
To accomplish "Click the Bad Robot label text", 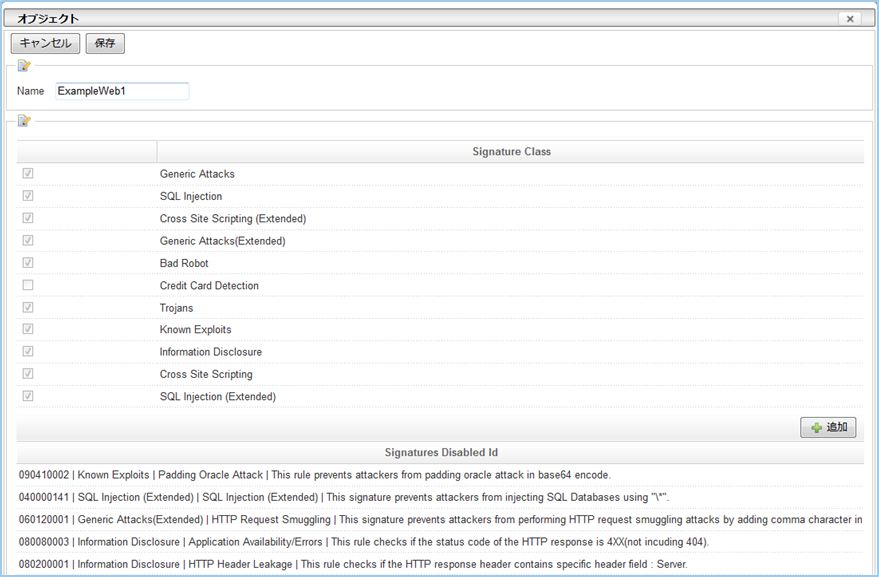I will [x=184, y=263].
